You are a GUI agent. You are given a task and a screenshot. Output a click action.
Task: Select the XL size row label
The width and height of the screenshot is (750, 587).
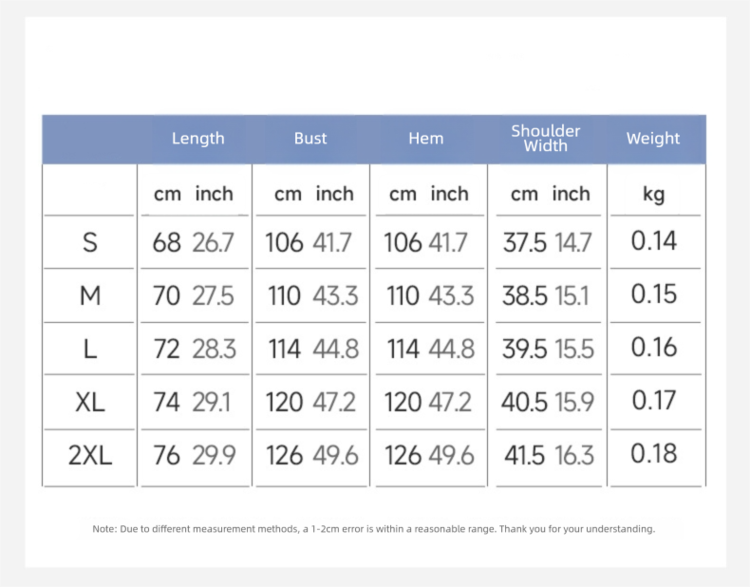90,403
